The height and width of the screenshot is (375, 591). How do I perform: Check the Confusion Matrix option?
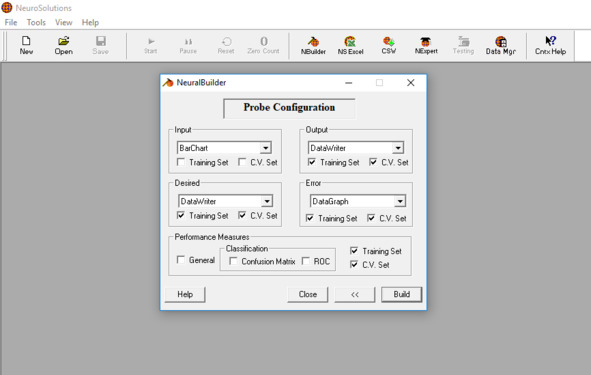pos(233,261)
